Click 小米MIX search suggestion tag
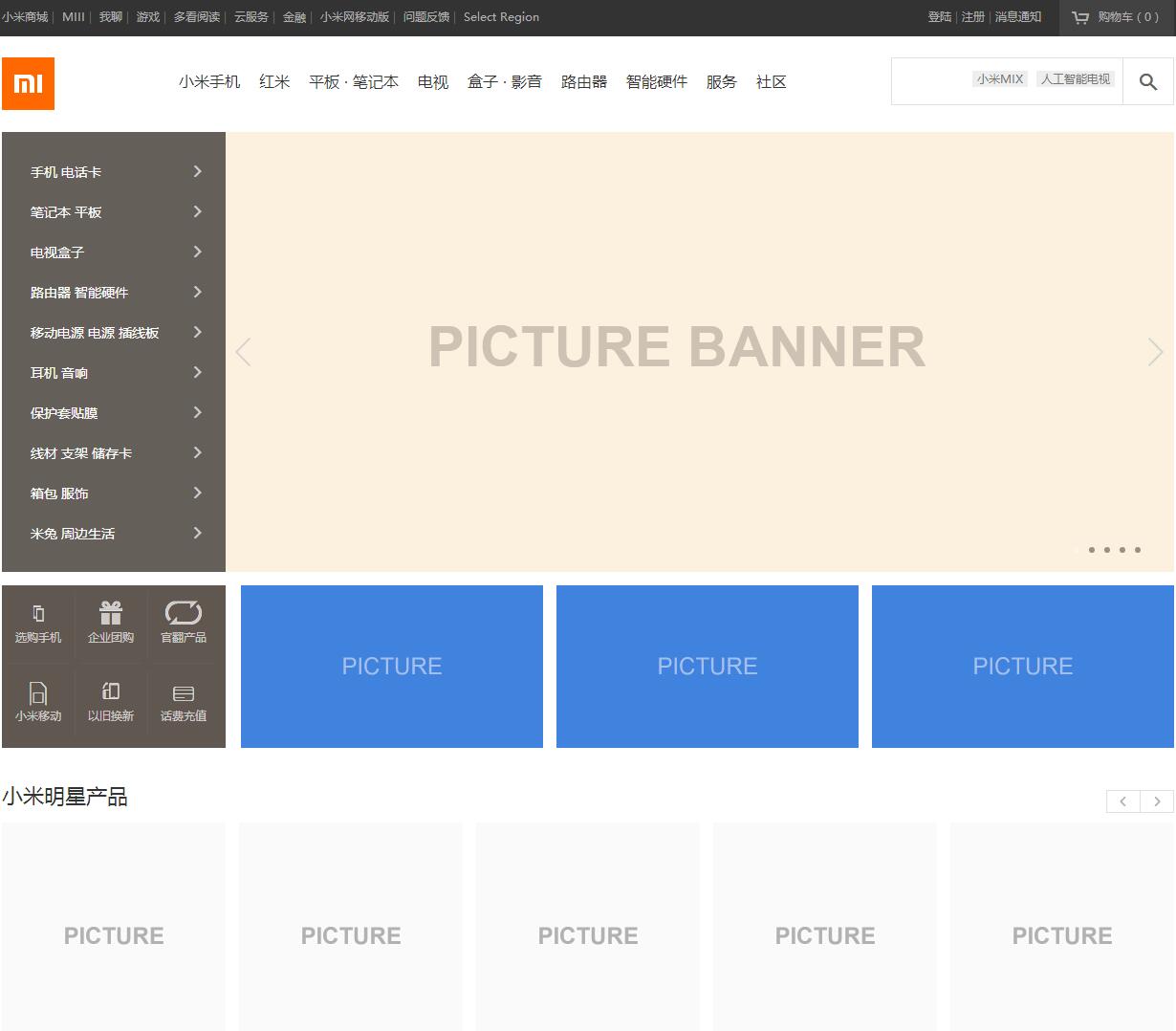The height and width of the screenshot is (1031, 1176). 1000,79
